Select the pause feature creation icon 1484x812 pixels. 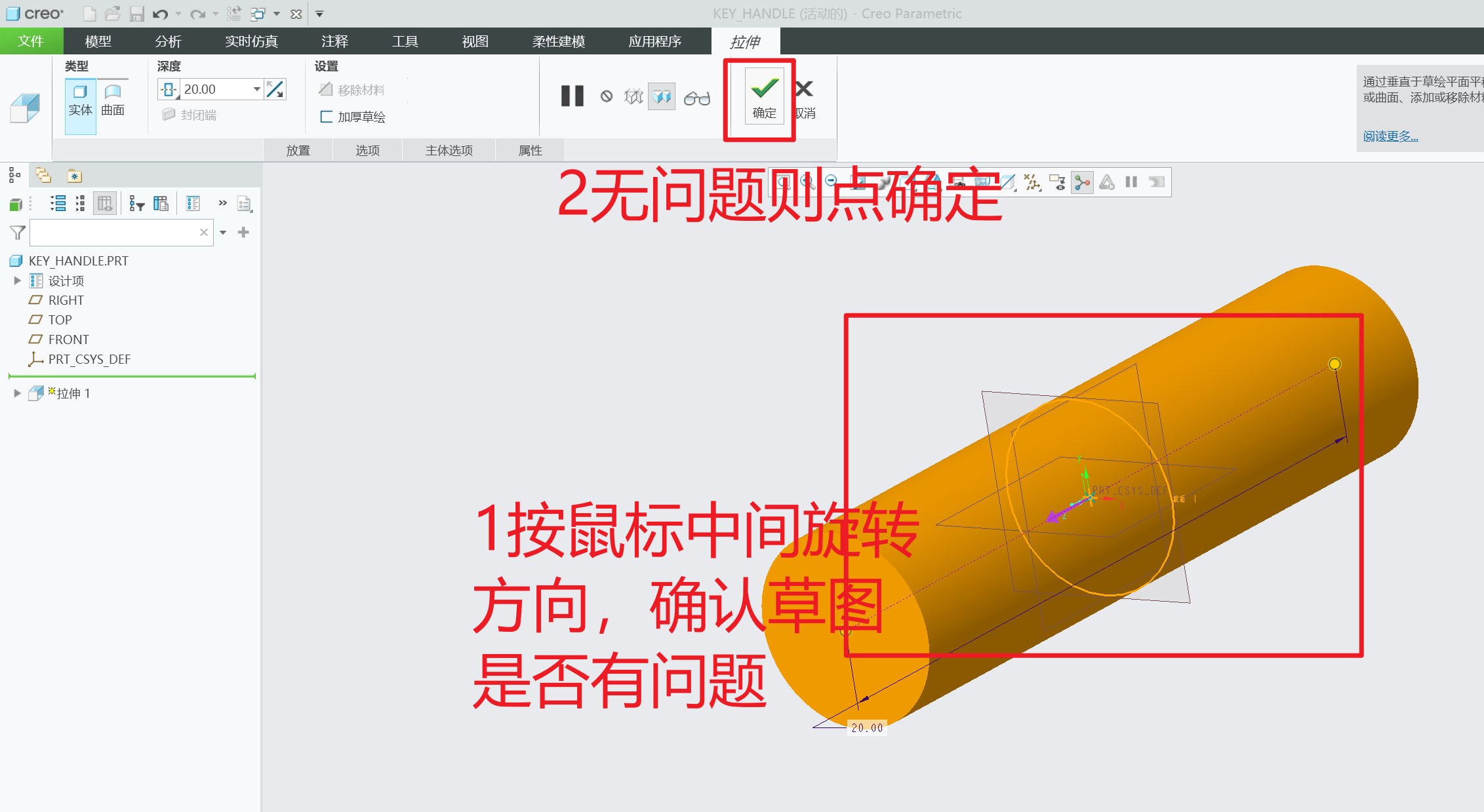pos(572,96)
